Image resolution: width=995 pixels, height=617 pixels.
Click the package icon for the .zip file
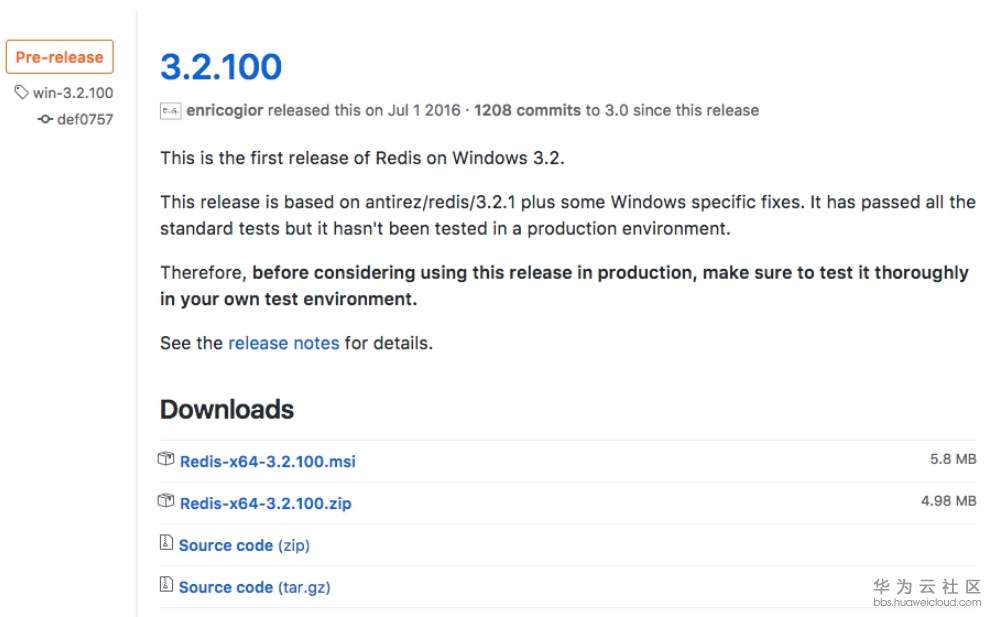click(166, 501)
